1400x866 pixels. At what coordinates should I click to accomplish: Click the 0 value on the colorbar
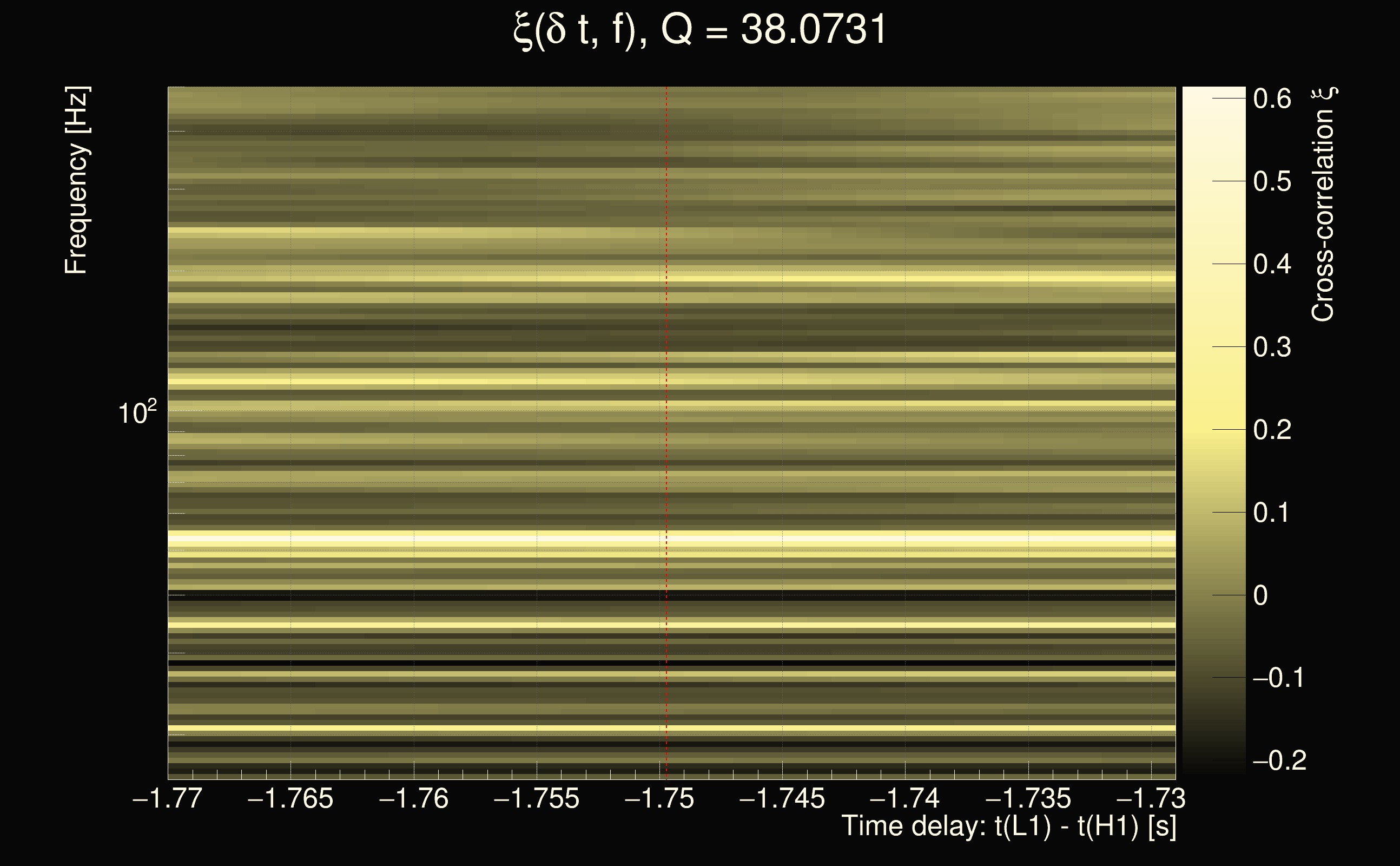tap(1260, 595)
